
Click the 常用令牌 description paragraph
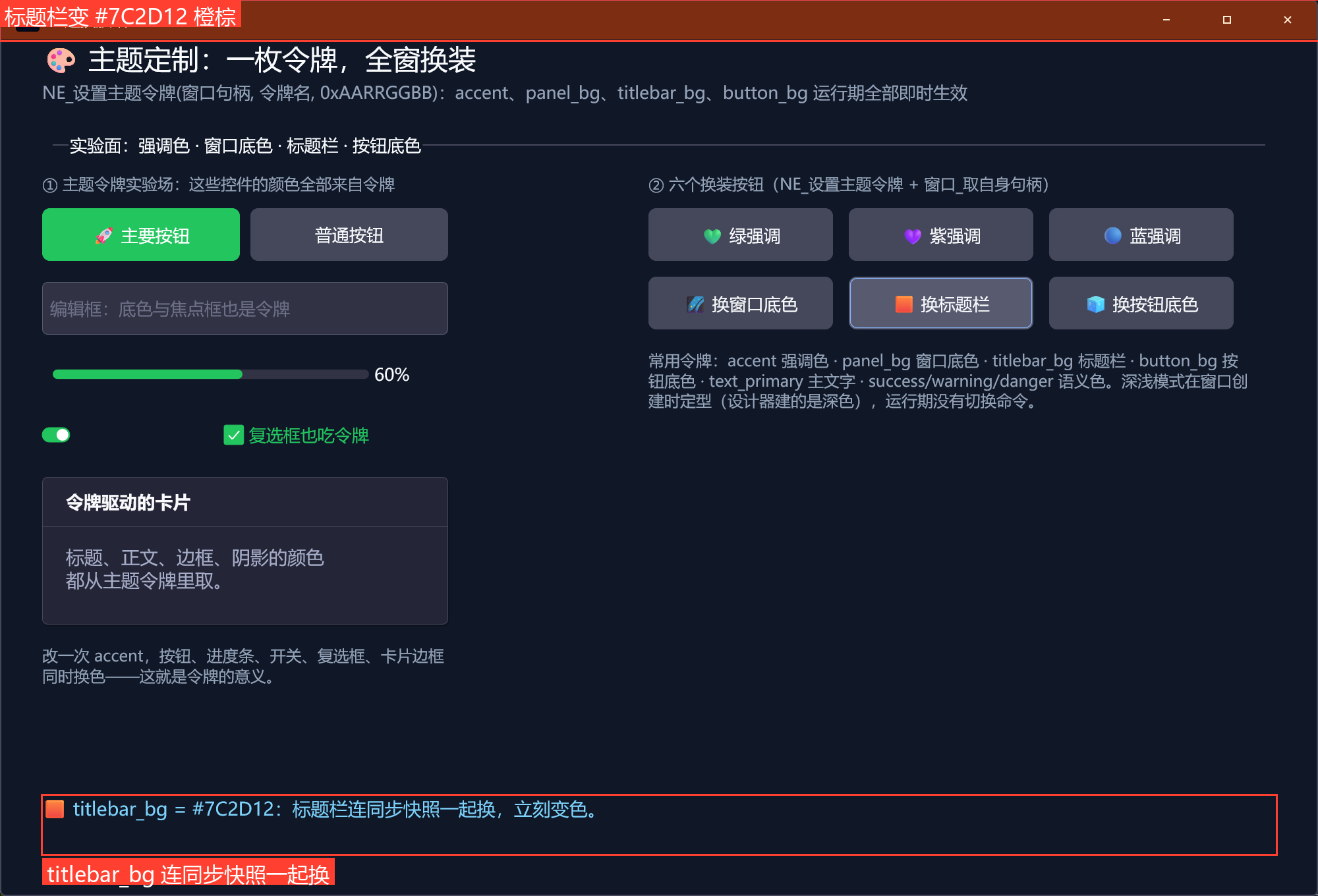948,381
